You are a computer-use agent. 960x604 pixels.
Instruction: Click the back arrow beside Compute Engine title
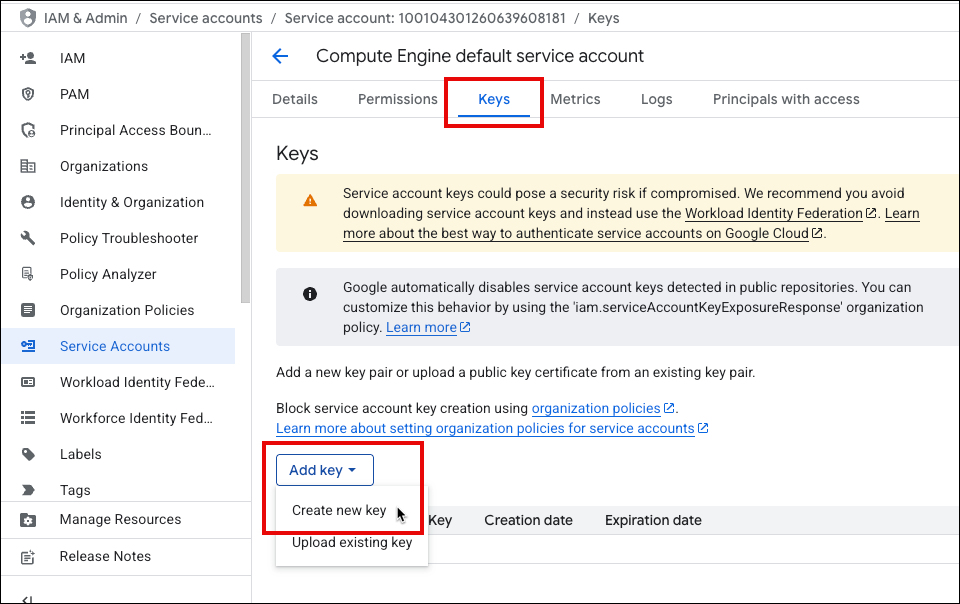point(280,56)
